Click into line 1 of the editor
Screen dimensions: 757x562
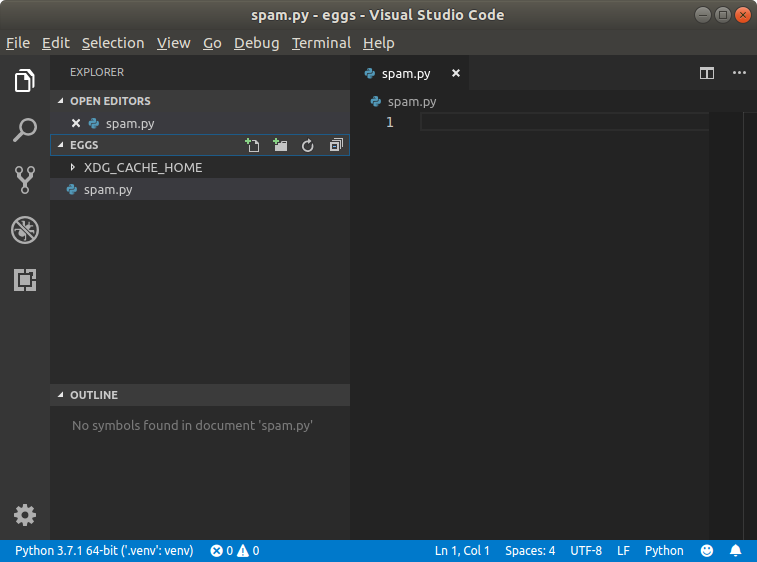564,122
